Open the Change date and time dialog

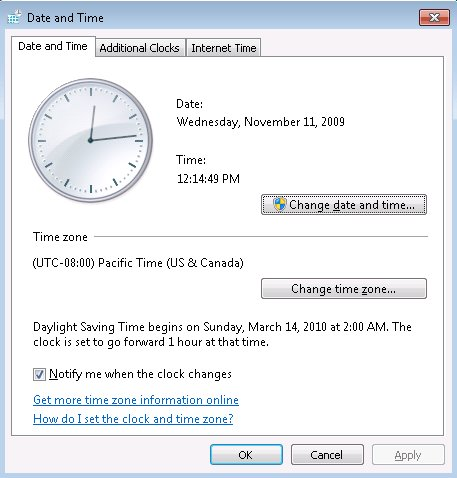coord(344,205)
